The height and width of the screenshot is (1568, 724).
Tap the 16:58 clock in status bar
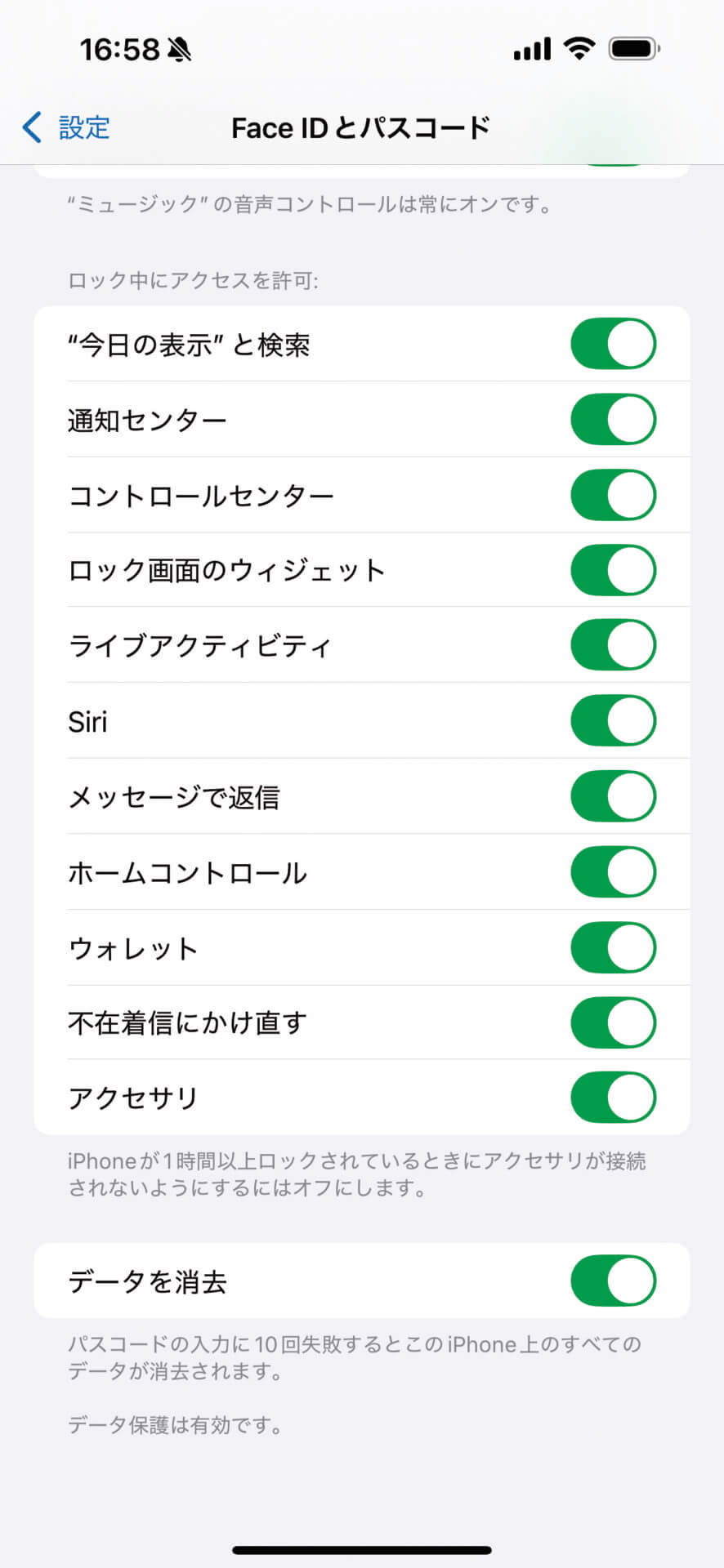(x=119, y=50)
